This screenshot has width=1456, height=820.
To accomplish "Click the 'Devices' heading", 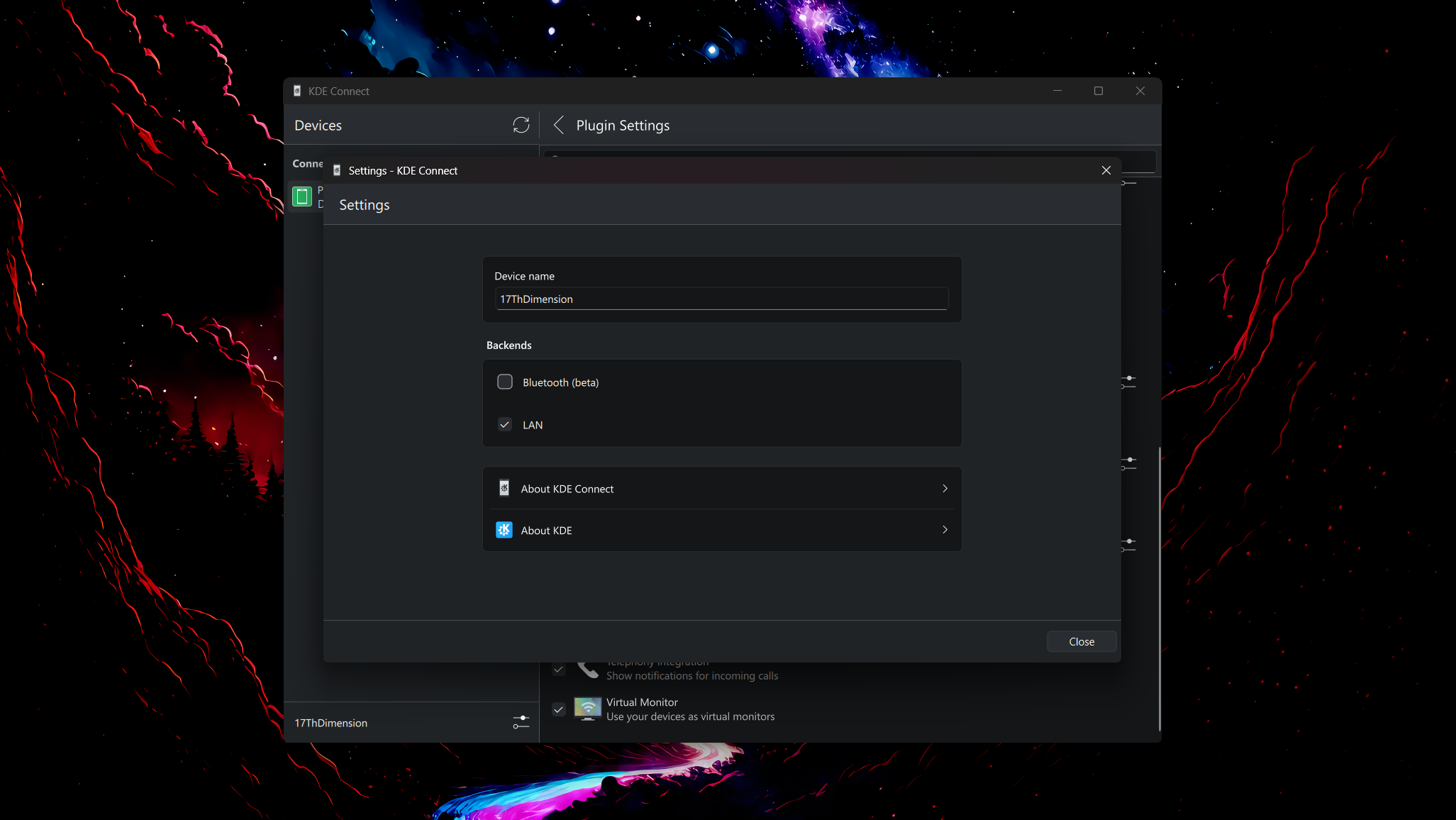I will 318,126.
